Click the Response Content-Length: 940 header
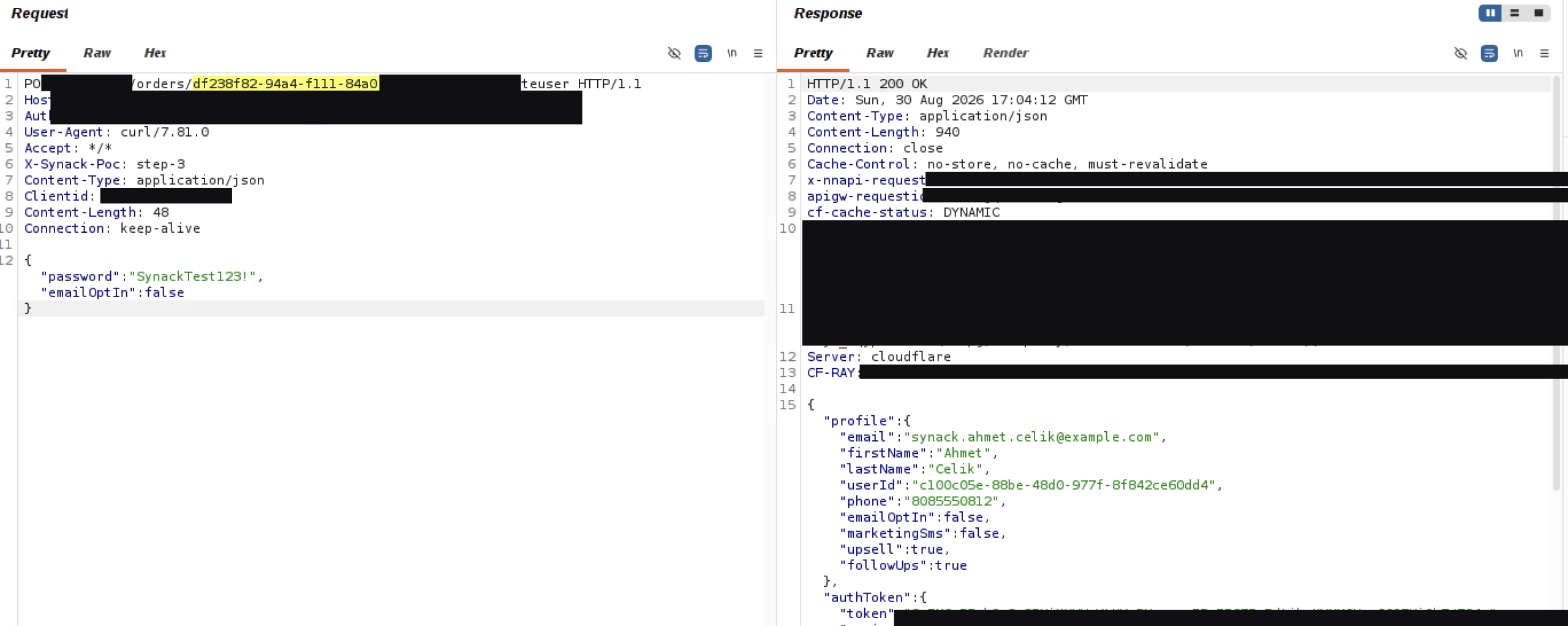This screenshot has width=1568, height=626. [883, 132]
